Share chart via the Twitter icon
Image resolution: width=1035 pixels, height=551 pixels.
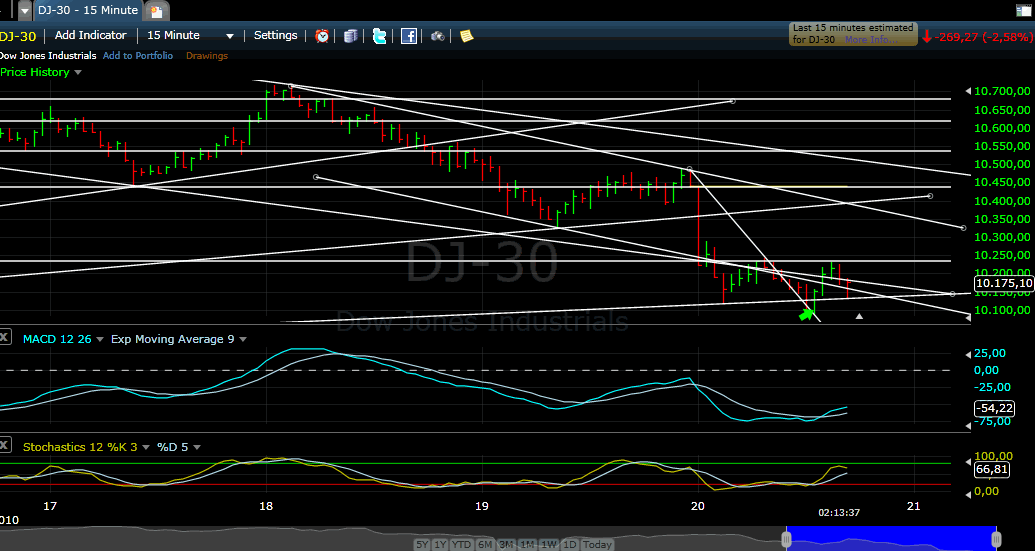pos(380,36)
